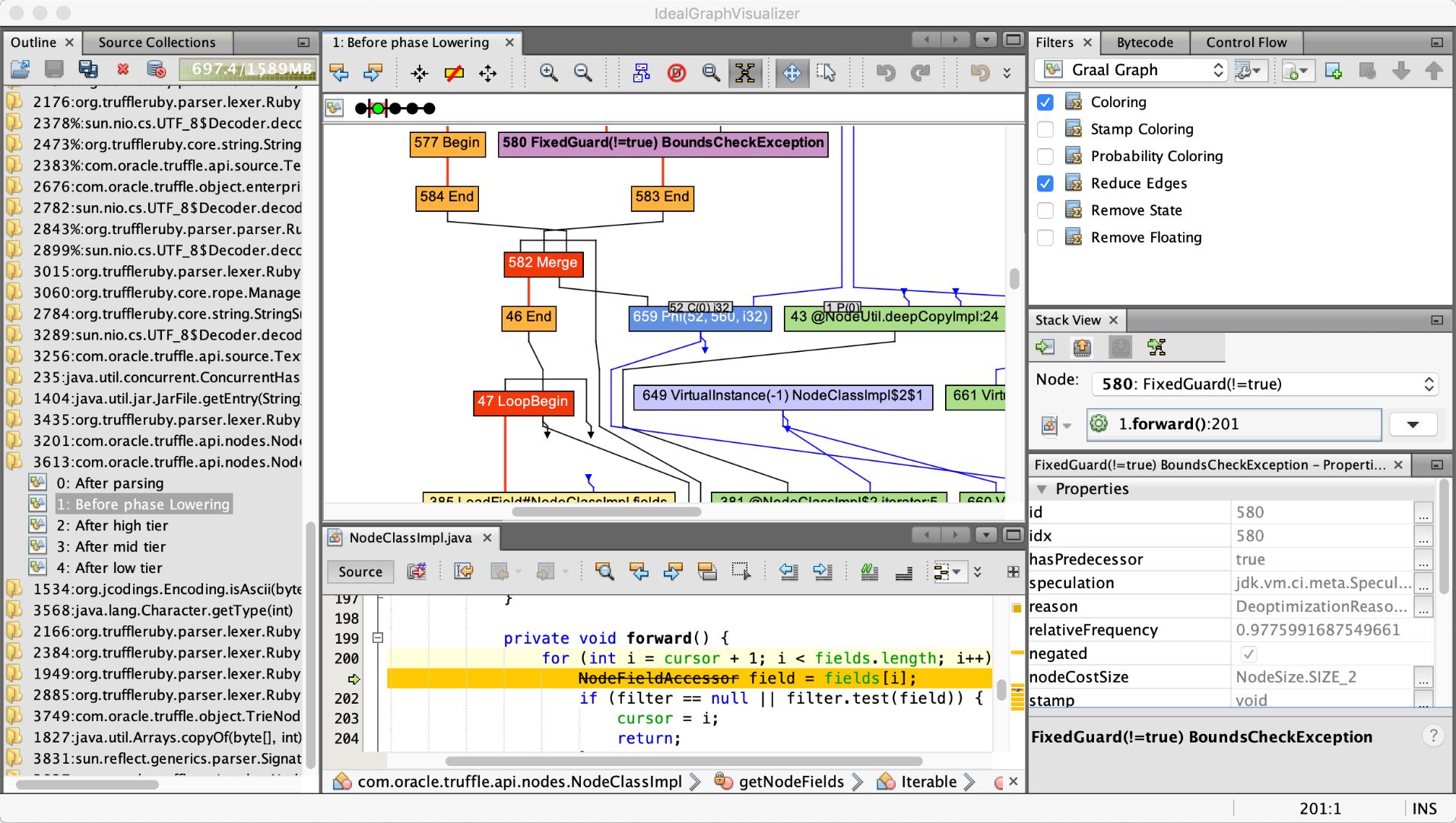Click the undo arrow in graph toolbar
Screen dimensions: 1456x823
pyautogui.click(x=885, y=72)
